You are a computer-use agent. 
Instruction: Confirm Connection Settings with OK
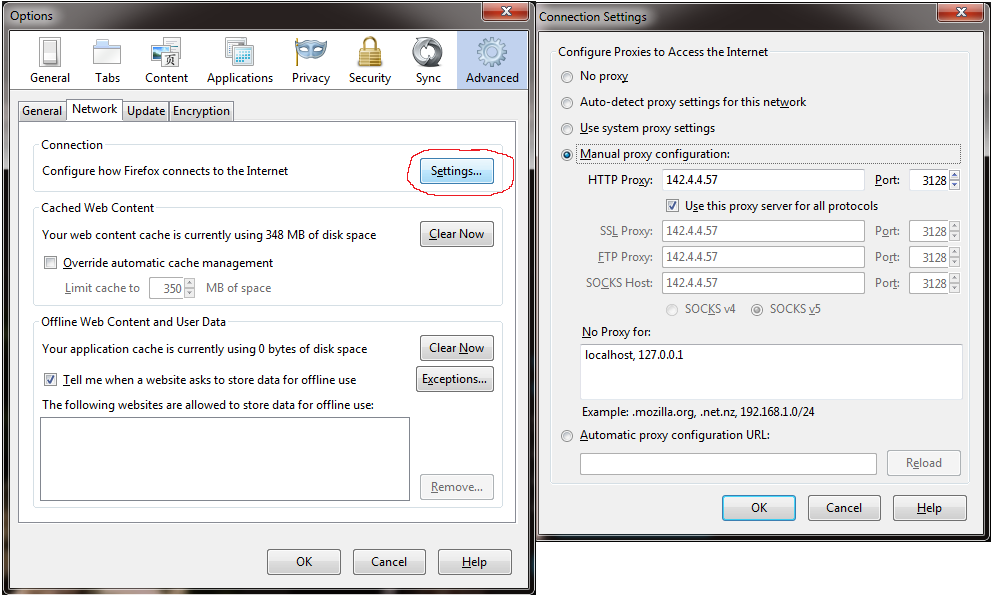point(759,508)
